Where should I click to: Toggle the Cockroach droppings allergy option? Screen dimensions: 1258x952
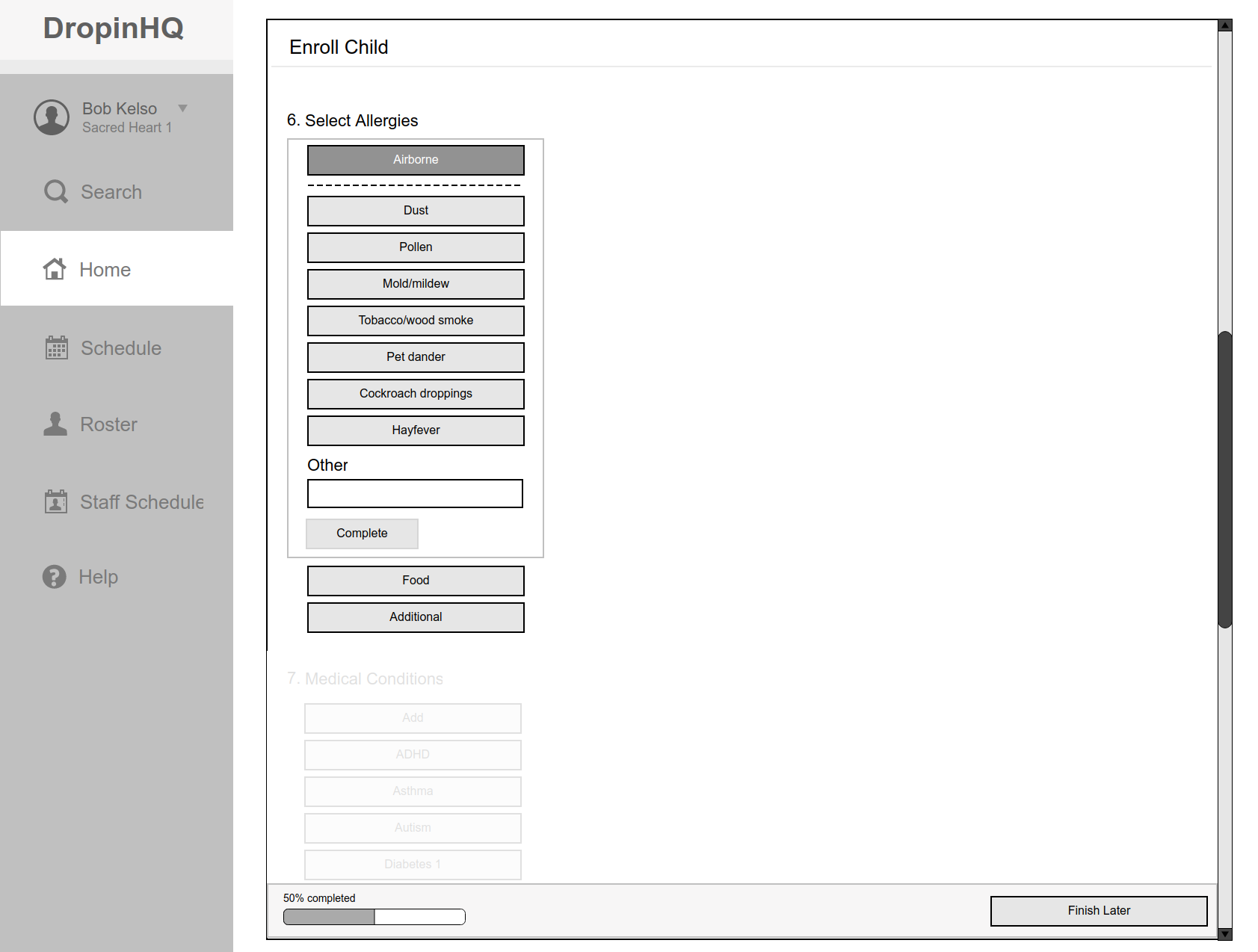416,394
